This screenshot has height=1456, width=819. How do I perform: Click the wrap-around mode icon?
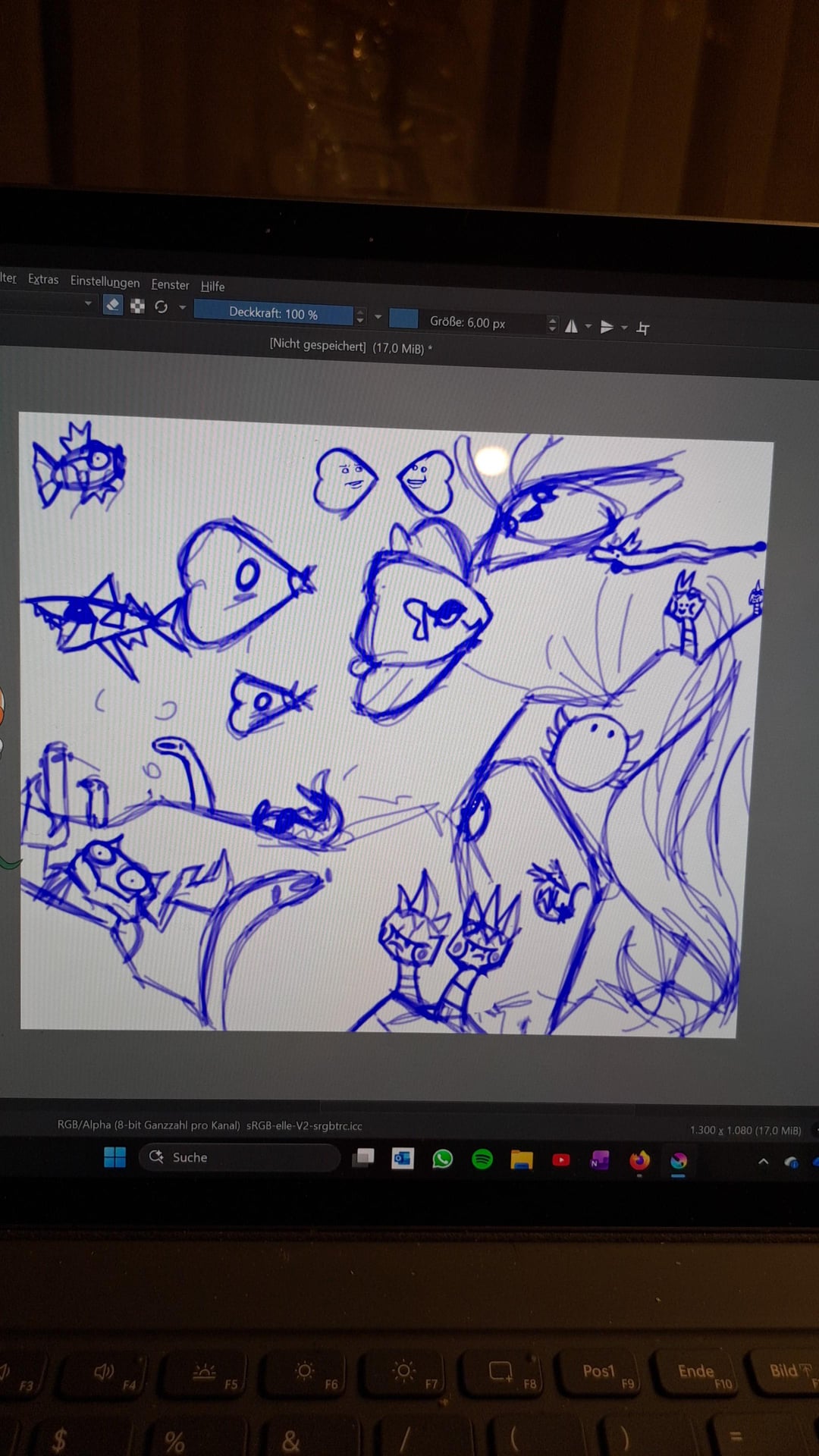point(643,328)
